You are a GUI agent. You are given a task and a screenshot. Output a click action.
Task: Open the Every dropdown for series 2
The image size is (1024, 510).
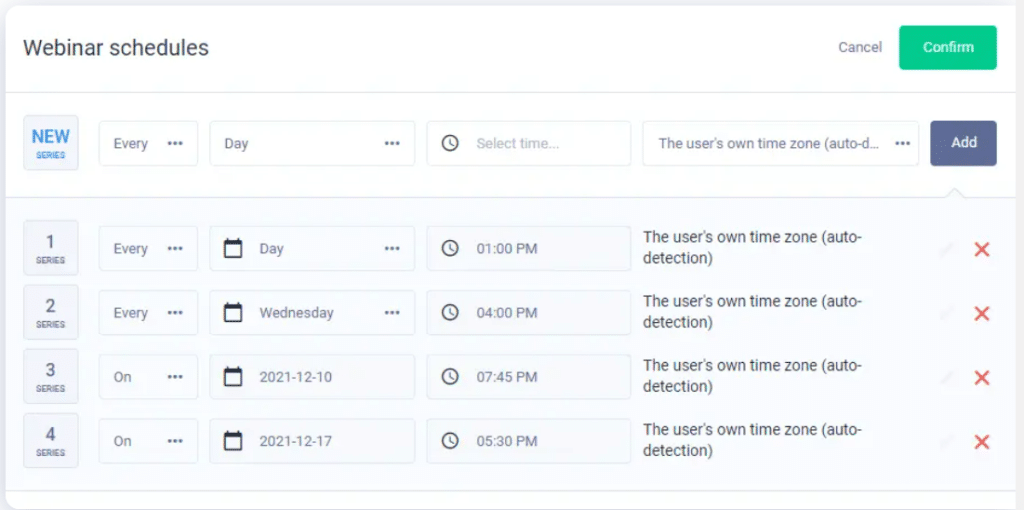(x=148, y=313)
